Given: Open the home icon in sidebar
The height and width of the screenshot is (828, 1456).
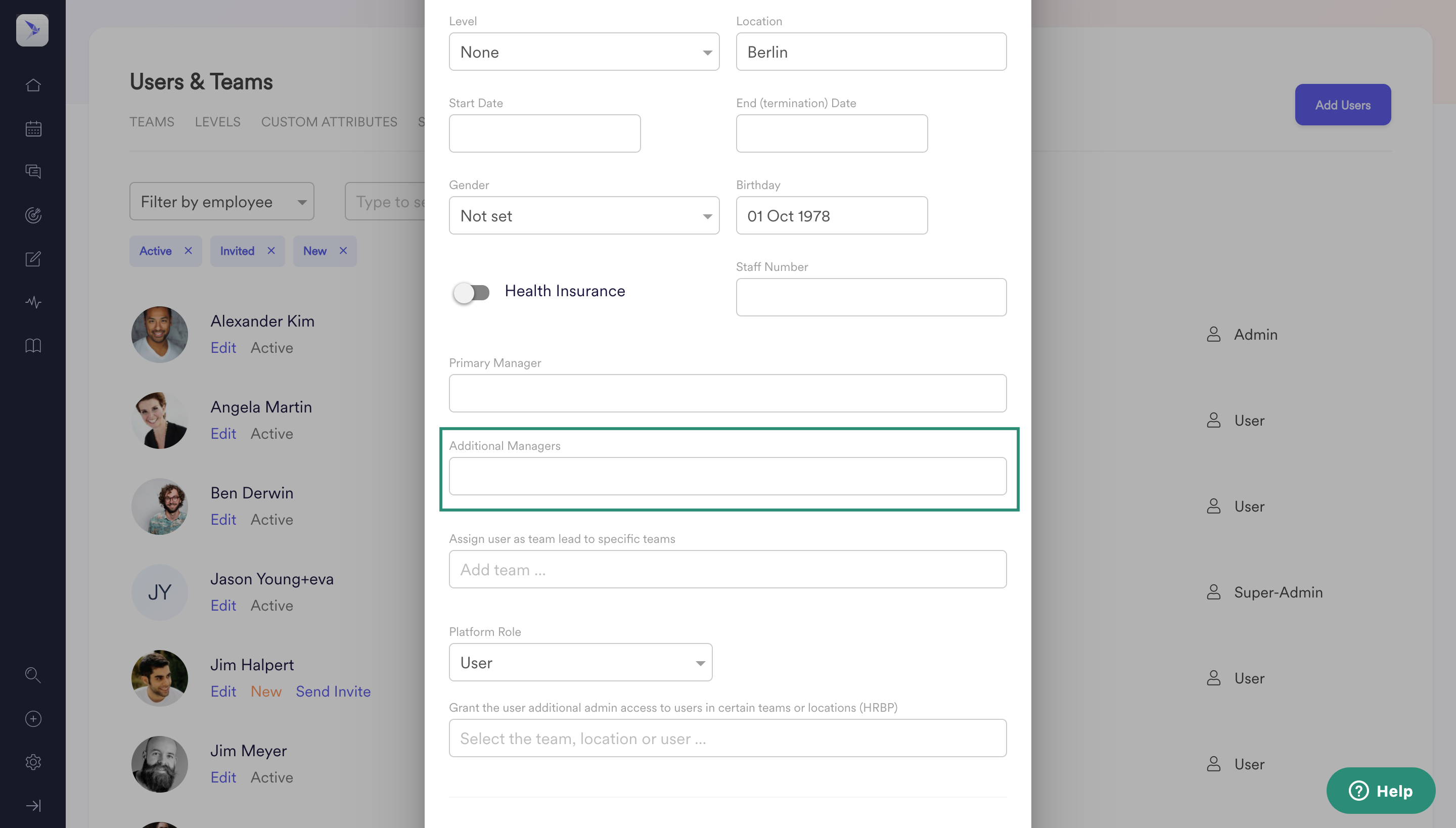Looking at the screenshot, I should 33,85.
